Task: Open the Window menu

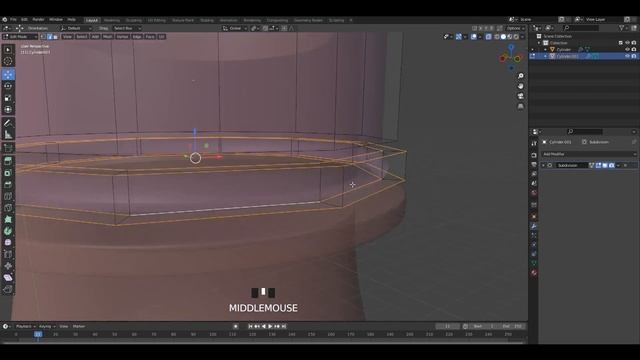Action: click(x=56, y=20)
